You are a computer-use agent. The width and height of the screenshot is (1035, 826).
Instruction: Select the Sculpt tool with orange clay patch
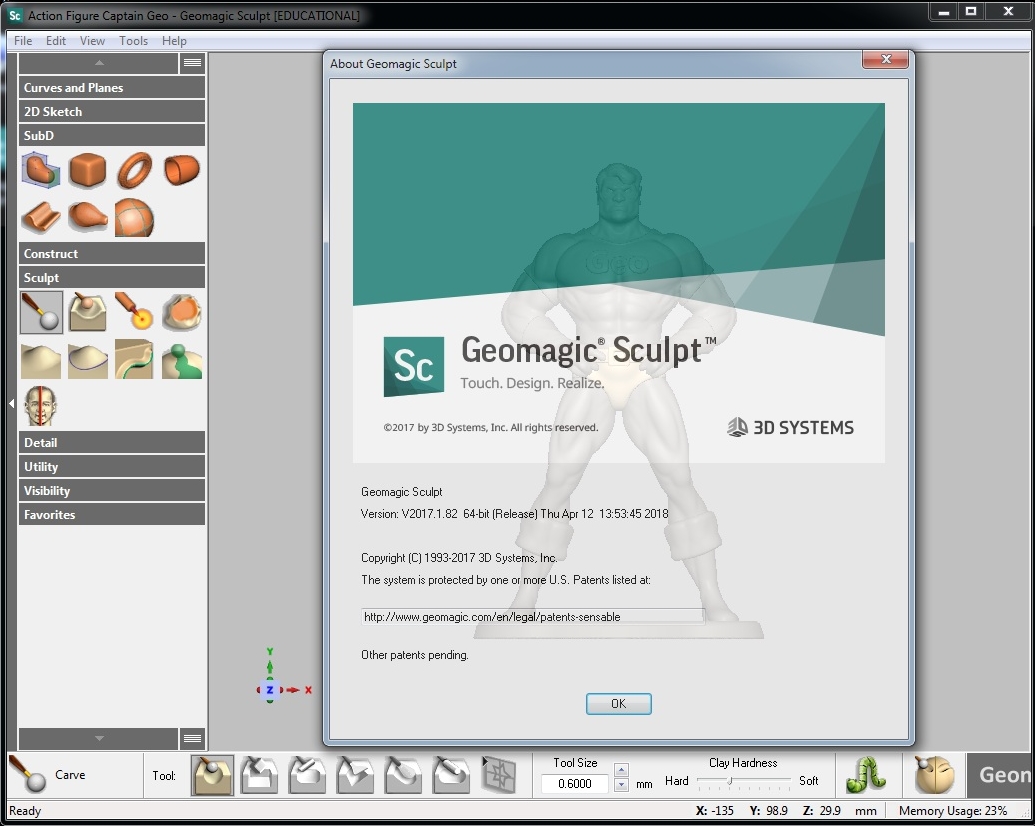point(182,312)
